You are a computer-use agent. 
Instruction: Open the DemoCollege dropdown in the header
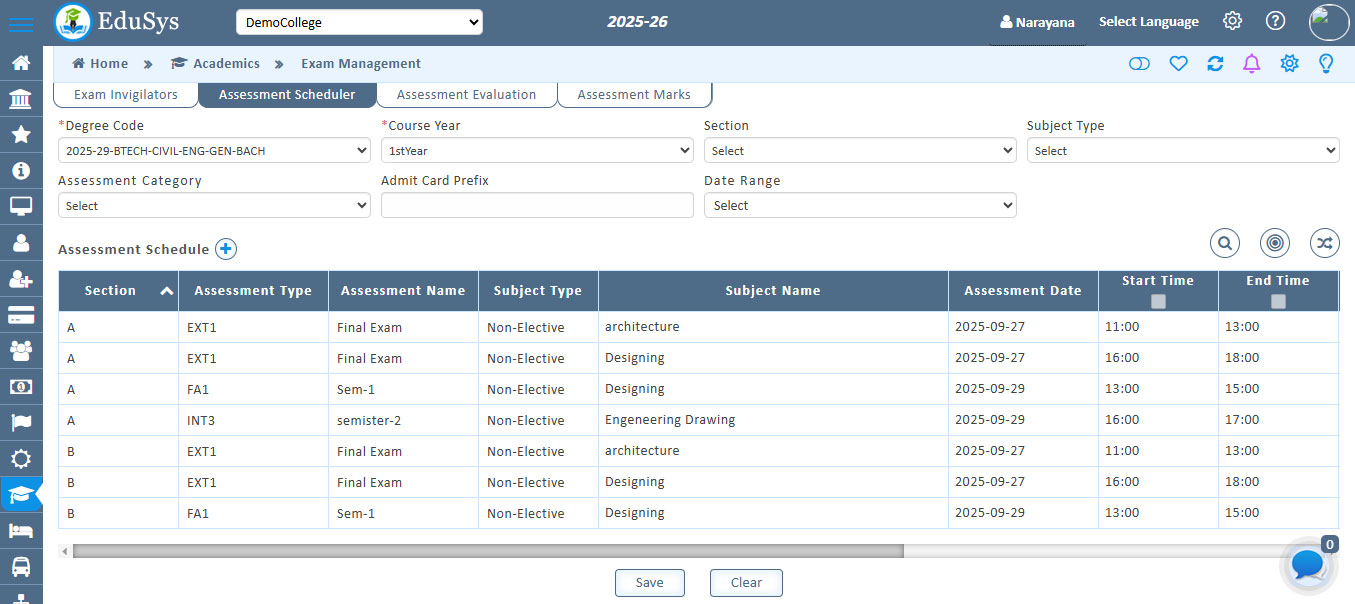[359, 21]
